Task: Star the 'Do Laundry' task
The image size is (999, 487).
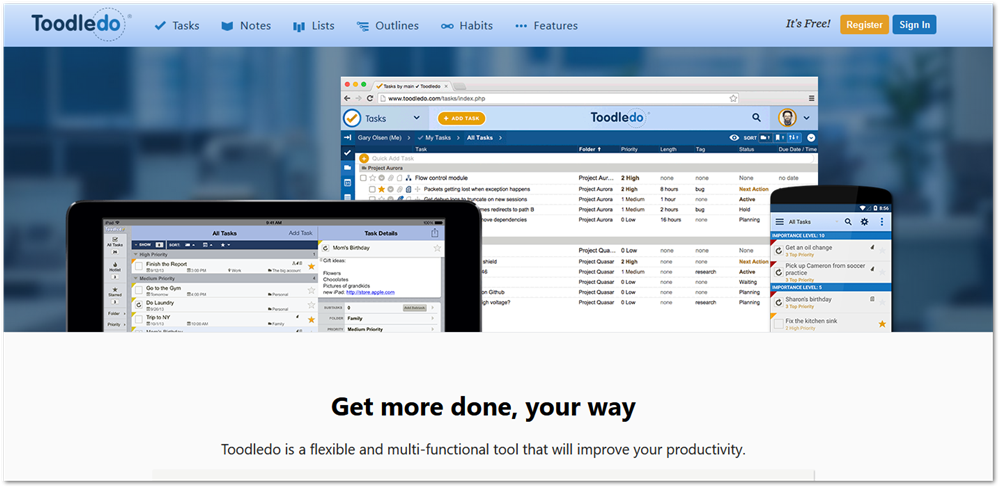Action: point(312,305)
